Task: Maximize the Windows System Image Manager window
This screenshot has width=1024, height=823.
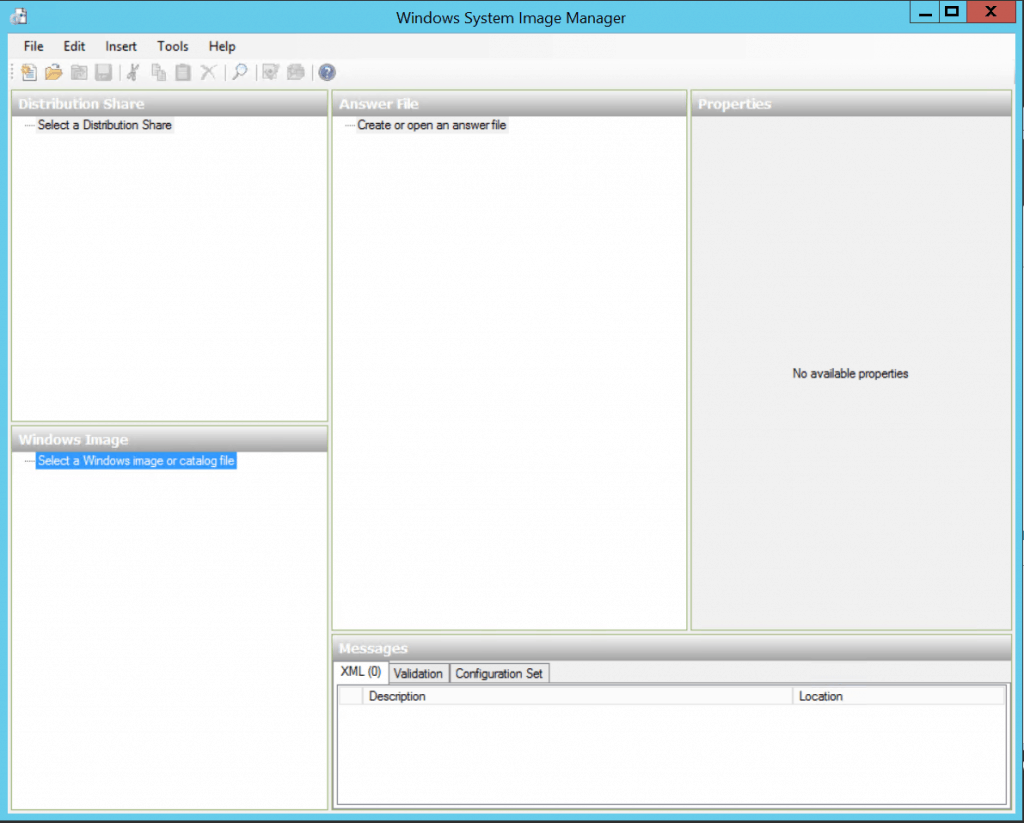Action: [x=953, y=12]
